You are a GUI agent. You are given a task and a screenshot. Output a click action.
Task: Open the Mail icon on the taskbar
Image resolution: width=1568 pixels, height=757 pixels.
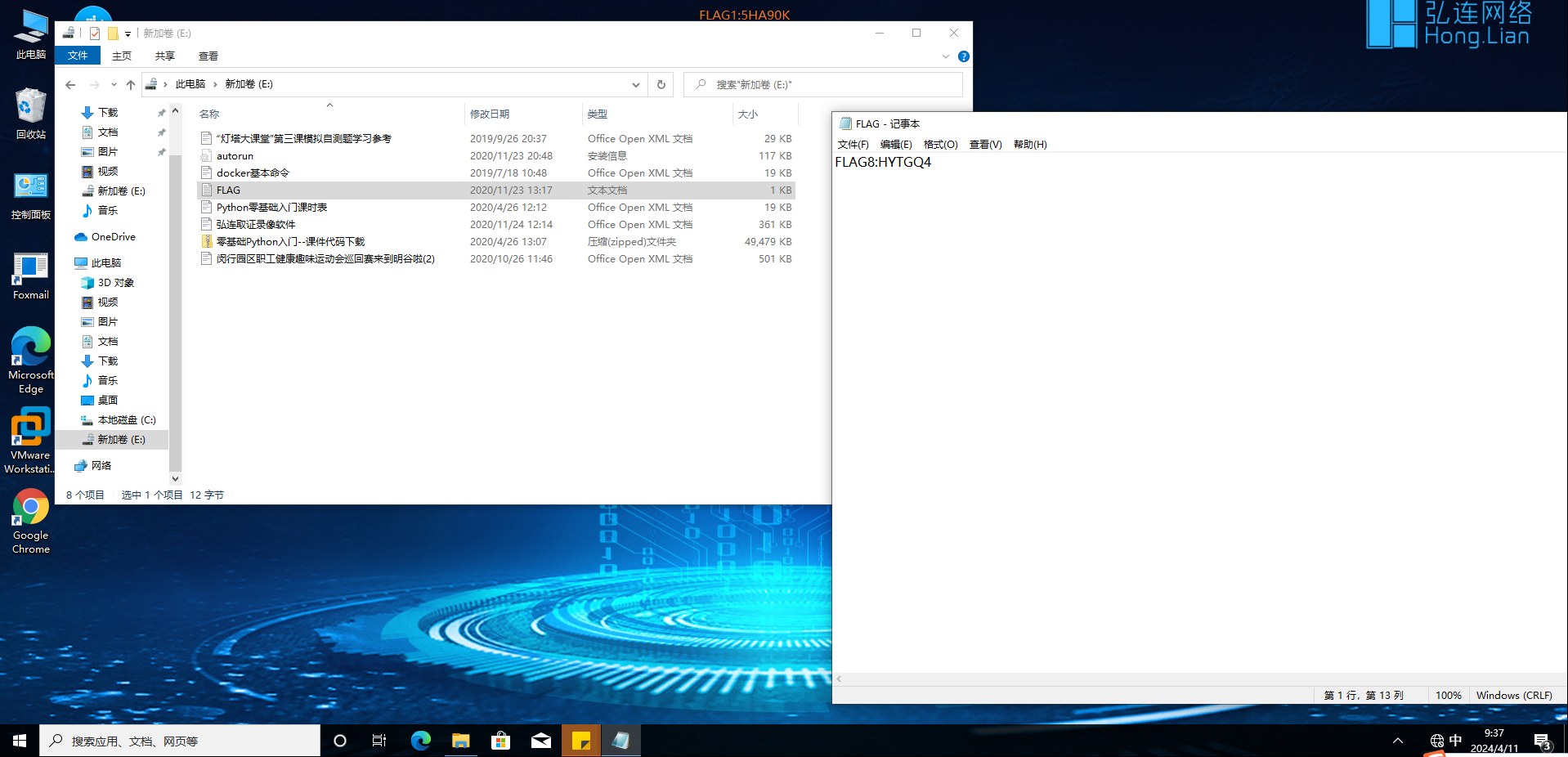click(x=541, y=741)
